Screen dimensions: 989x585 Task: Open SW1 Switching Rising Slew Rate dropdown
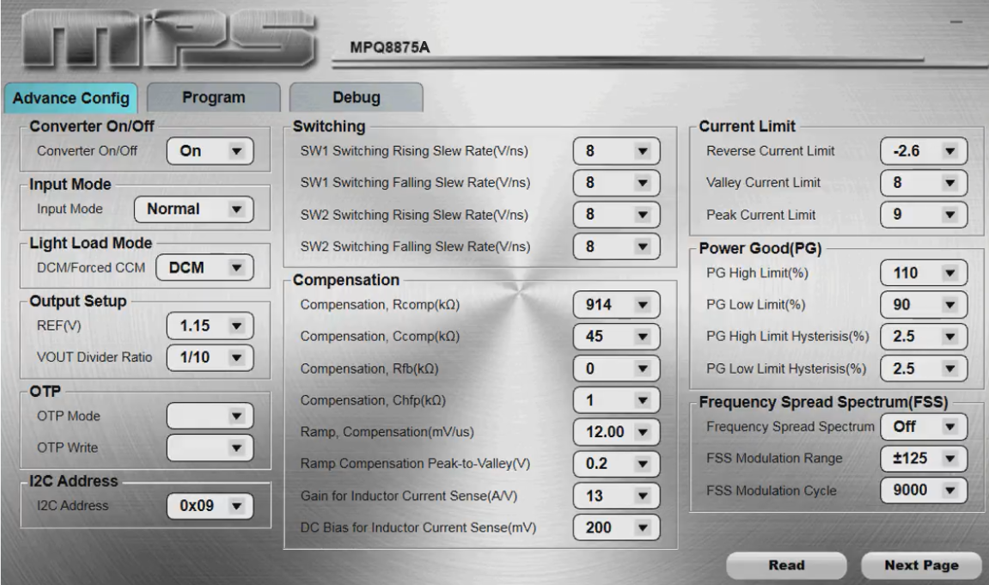(616, 151)
